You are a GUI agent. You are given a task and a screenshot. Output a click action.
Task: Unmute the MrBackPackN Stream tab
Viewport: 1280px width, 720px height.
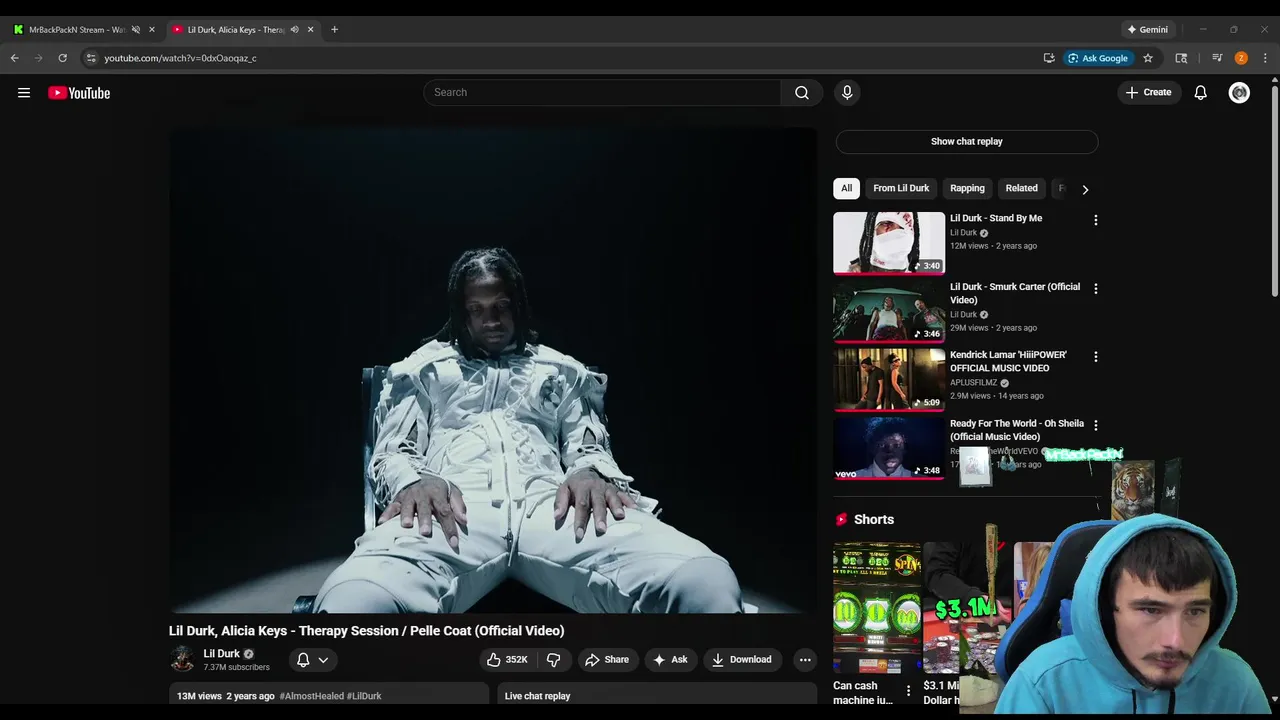pyautogui.click(x=136, y=29)
